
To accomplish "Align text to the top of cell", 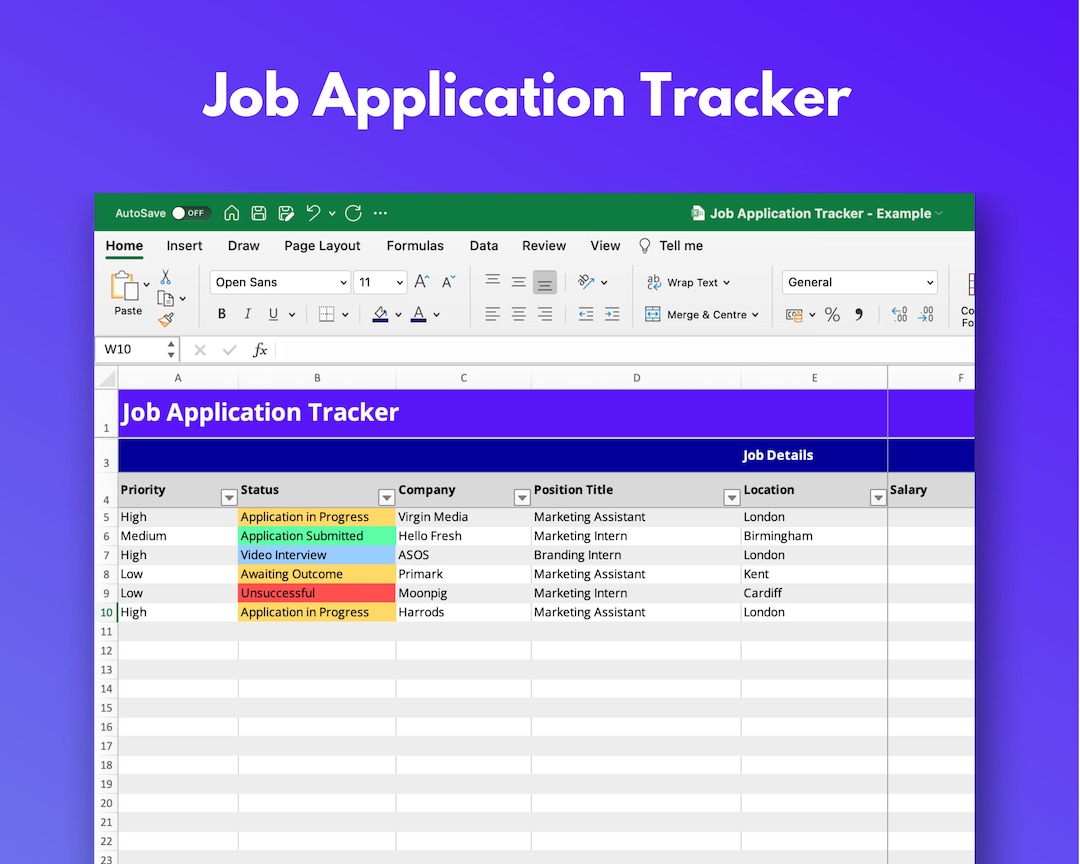I will (x=492, y=281).
